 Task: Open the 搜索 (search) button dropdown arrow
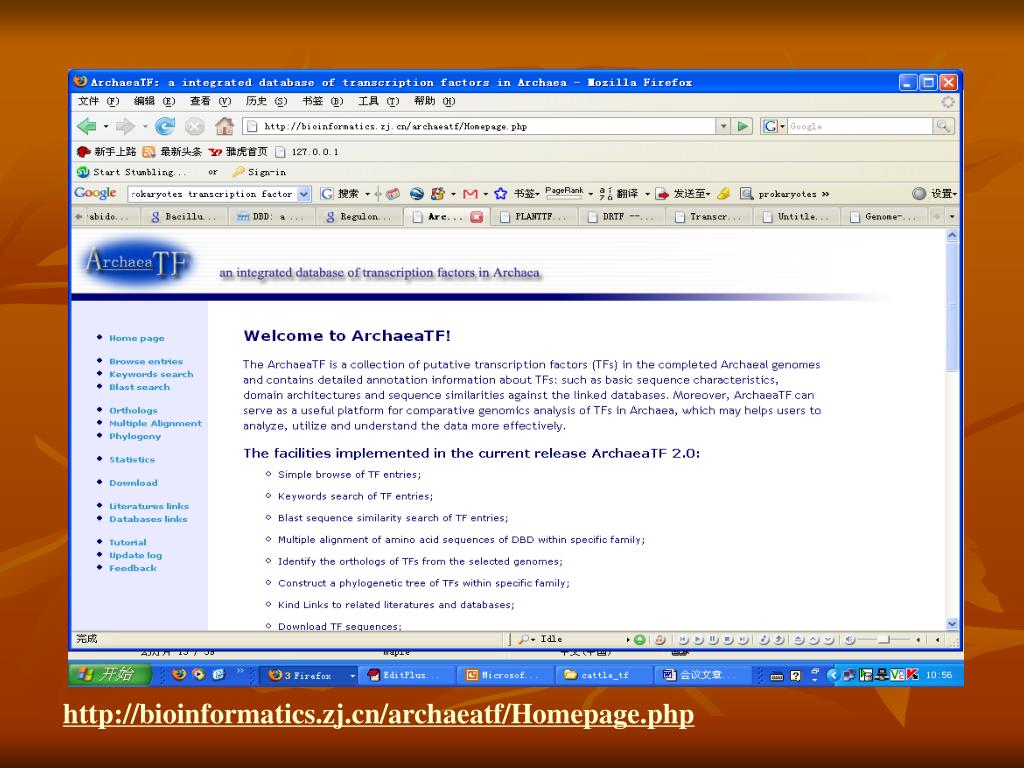pos(367,194)
